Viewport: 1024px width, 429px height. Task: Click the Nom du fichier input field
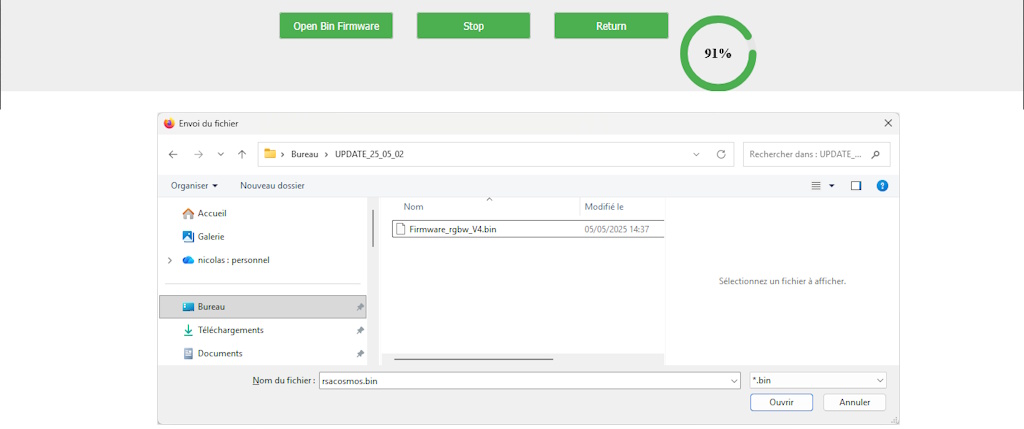coord(525,381)
